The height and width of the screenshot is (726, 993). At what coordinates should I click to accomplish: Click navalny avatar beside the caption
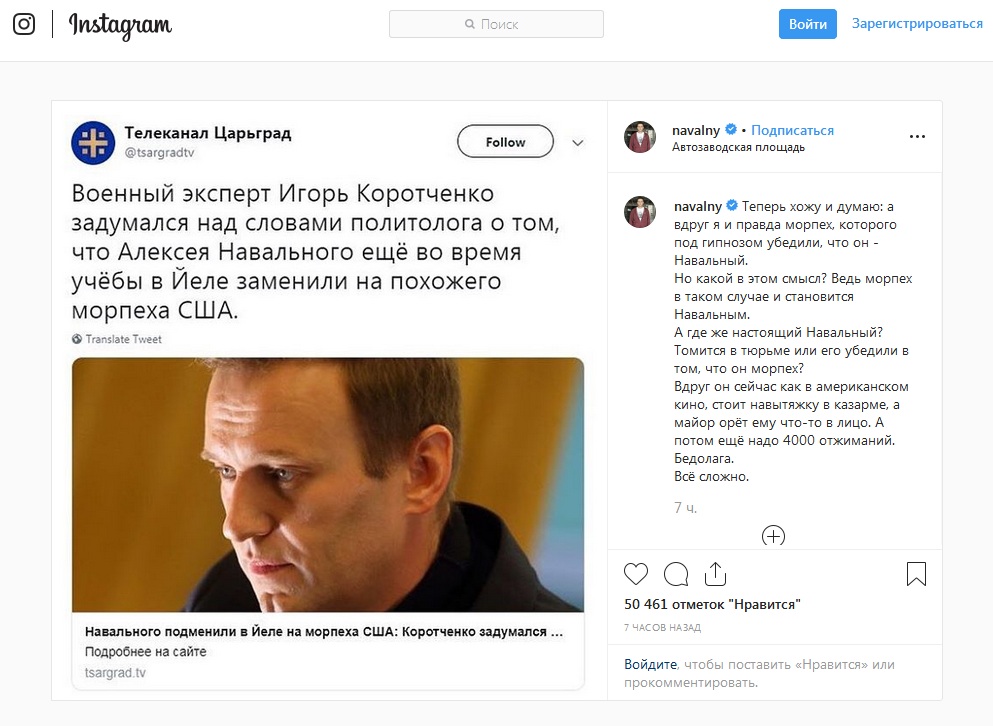640,212
